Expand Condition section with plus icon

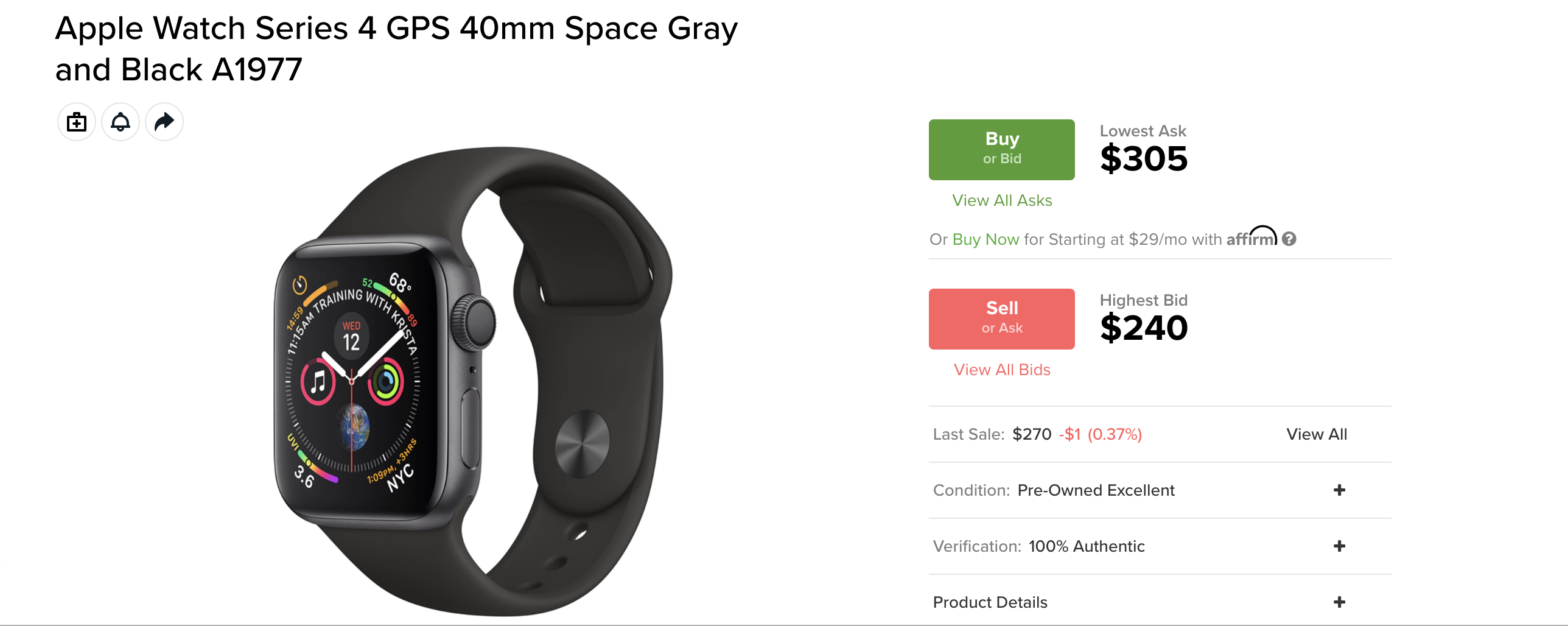coord(1339,490)
